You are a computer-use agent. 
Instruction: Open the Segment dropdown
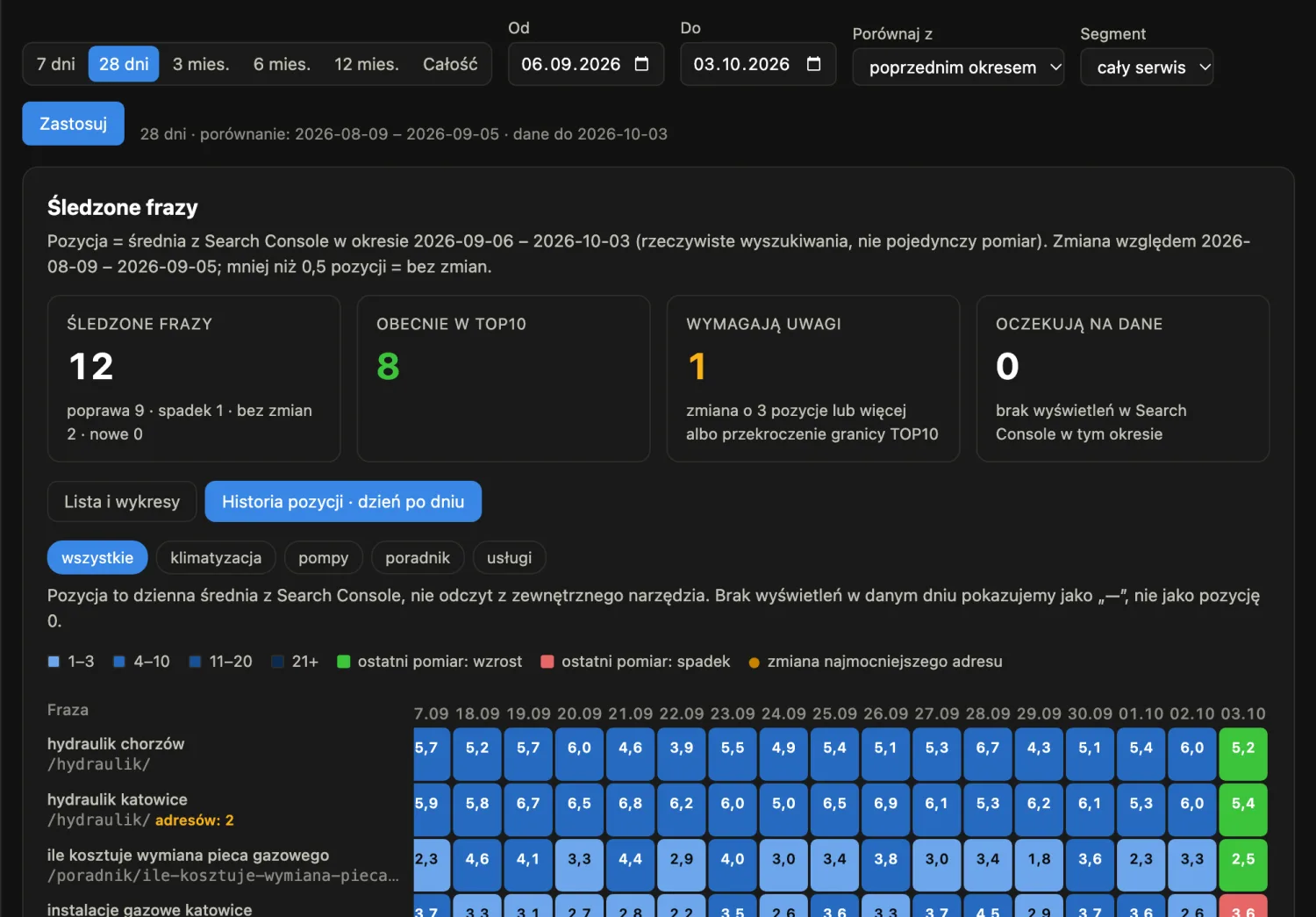[x=1147, y=67]
